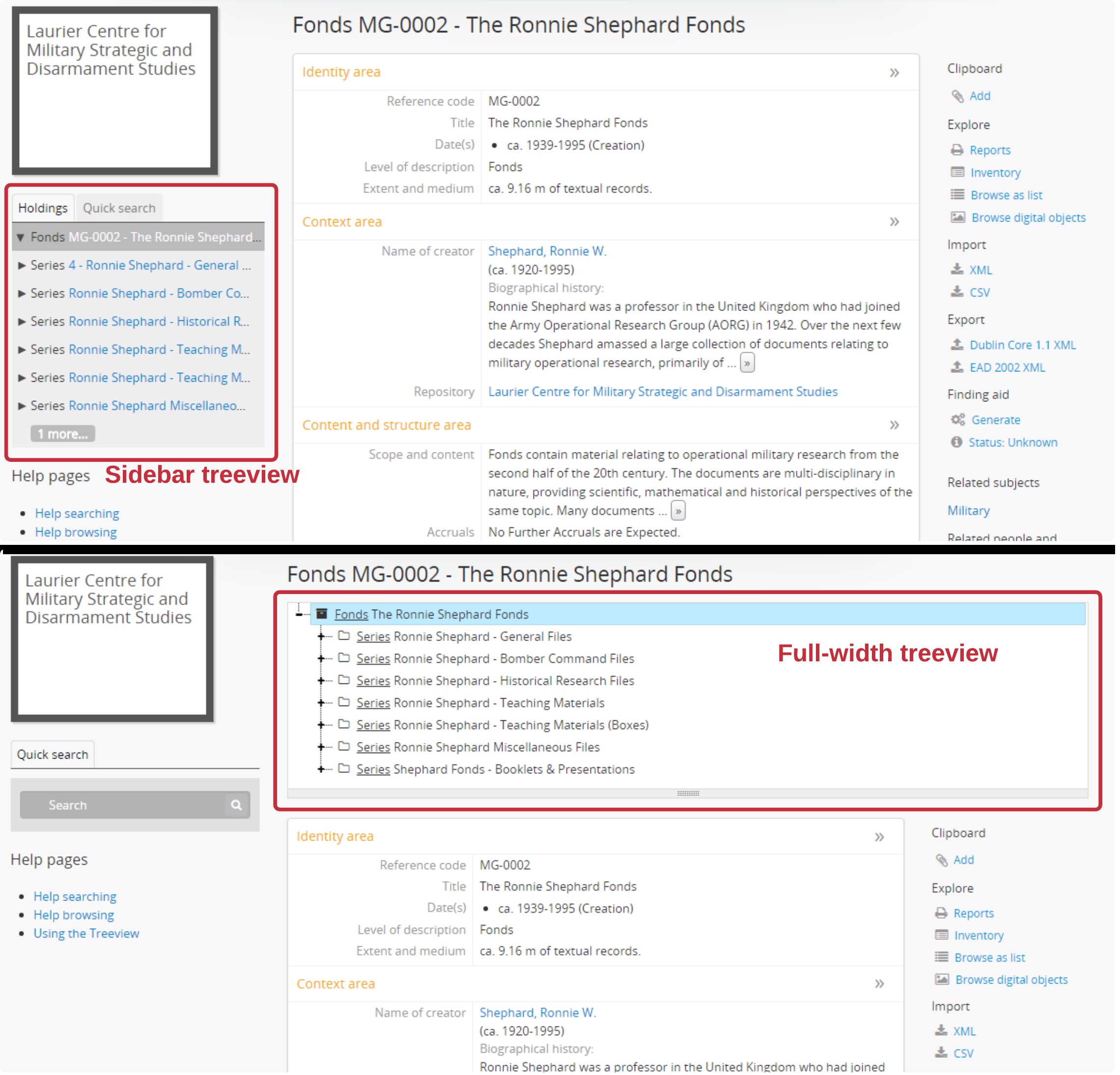Image resolution: width=1120 pixels, height=1075 pixels.
Task: Collapse the Fonds MG-0002 sidebar treeview arrow
Action: [21, 237]
